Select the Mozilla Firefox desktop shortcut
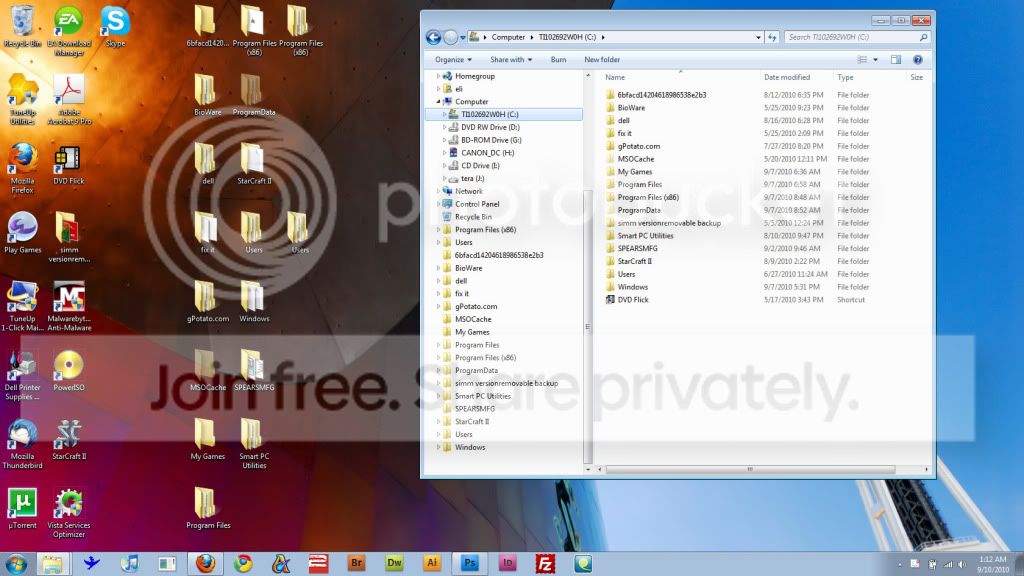1024x576 pixels. click(x=22, y=168)
